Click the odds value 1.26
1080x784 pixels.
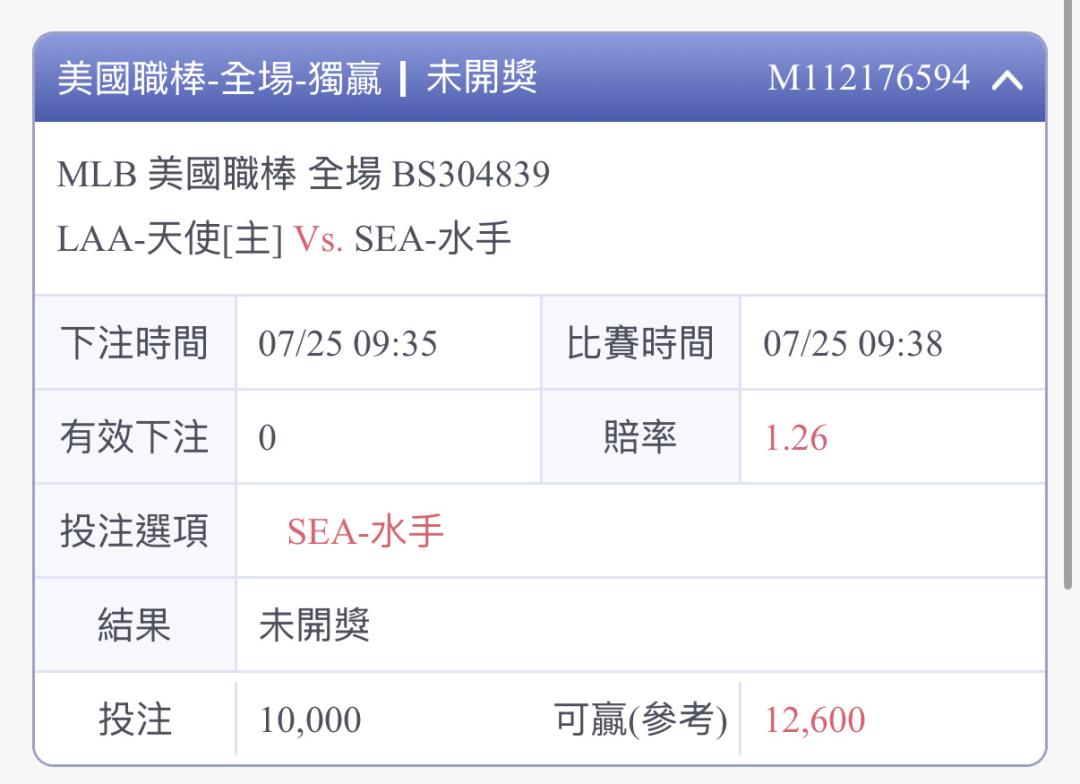pyautogui.click(x=796, y=437)
